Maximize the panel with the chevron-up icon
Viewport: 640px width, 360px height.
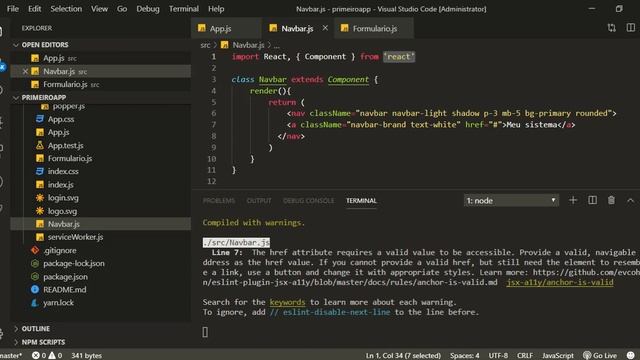tap(630, 200)
